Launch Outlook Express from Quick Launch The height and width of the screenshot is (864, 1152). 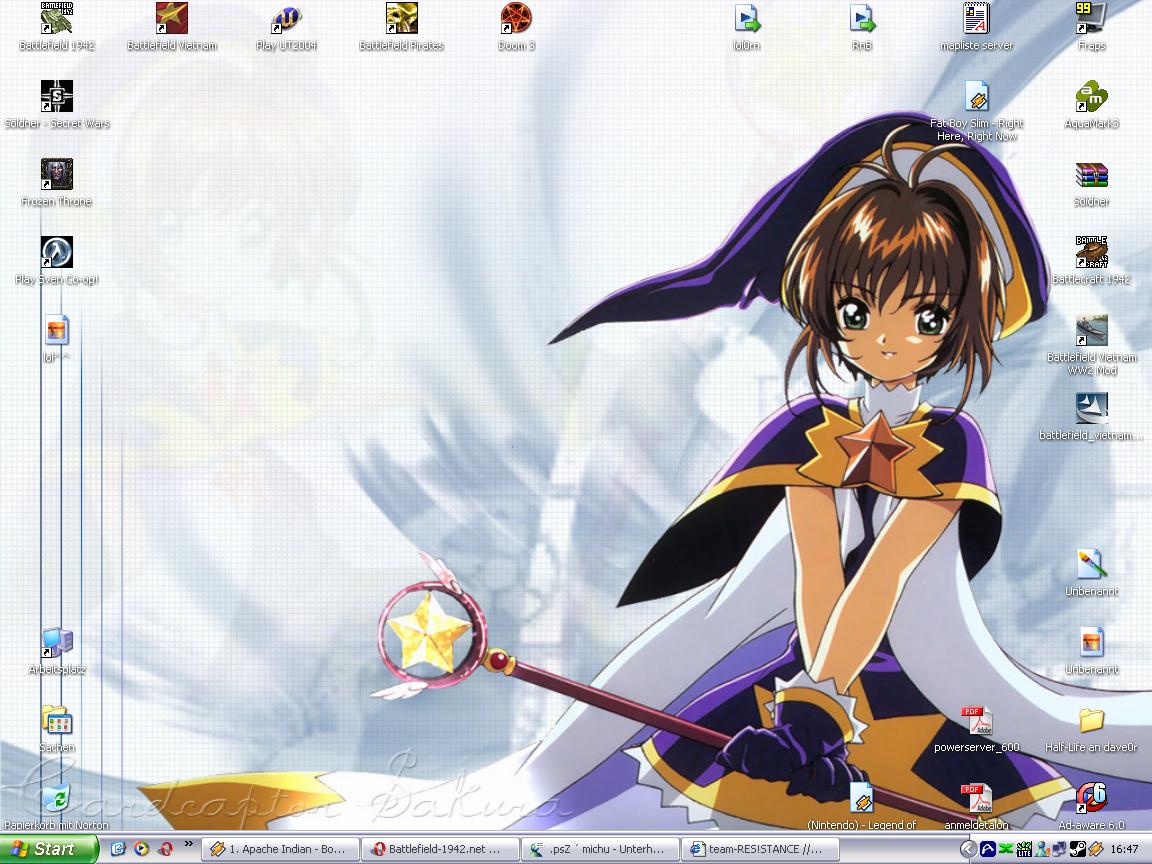click(118, 849)
